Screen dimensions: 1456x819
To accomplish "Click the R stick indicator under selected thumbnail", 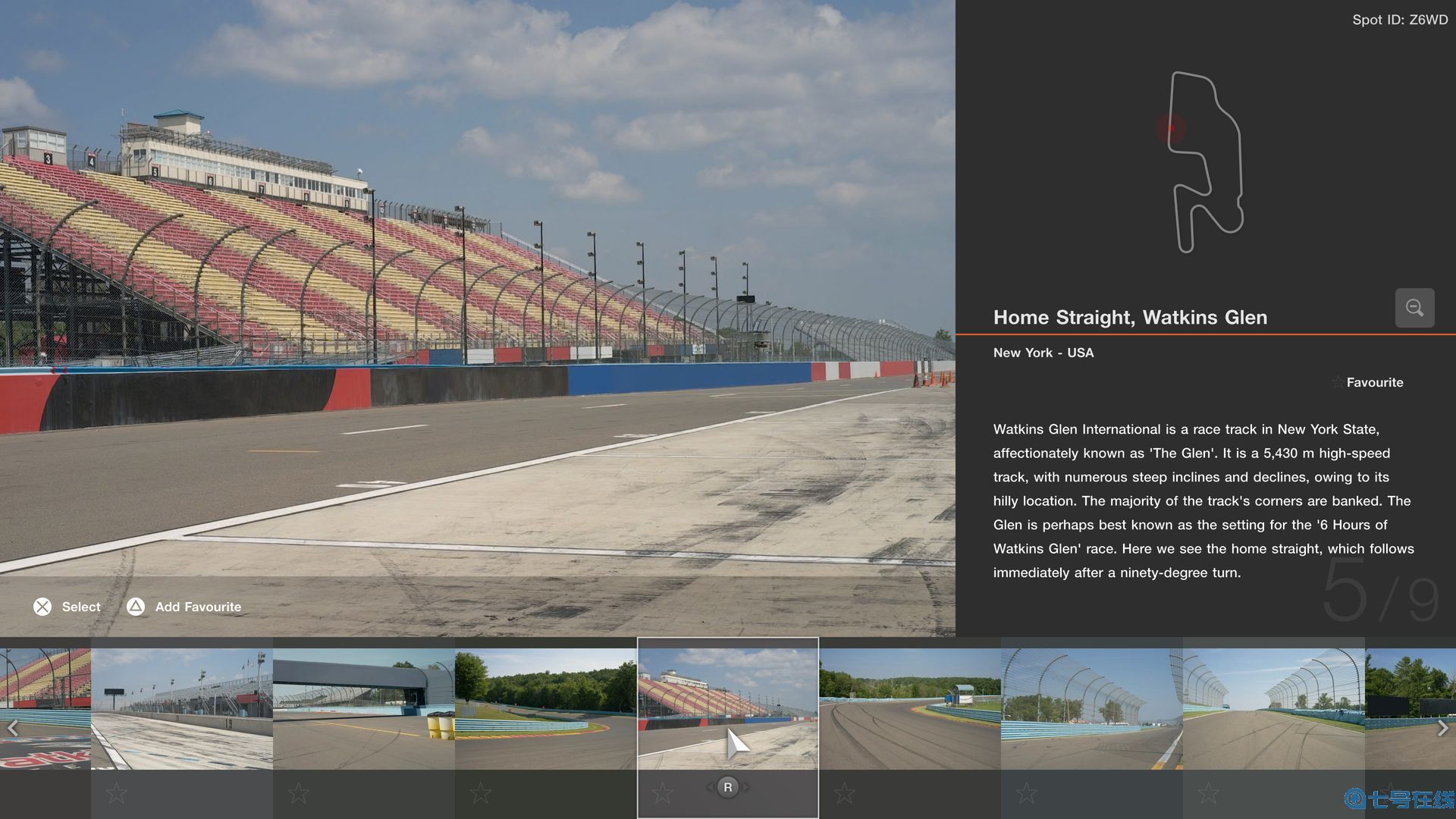I will (727, 787).
